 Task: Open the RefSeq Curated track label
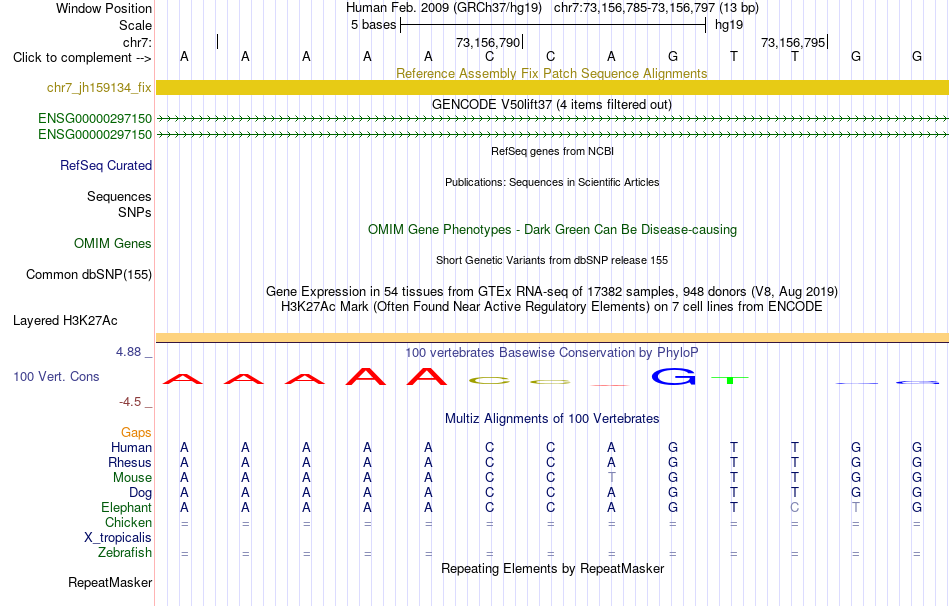106,165
